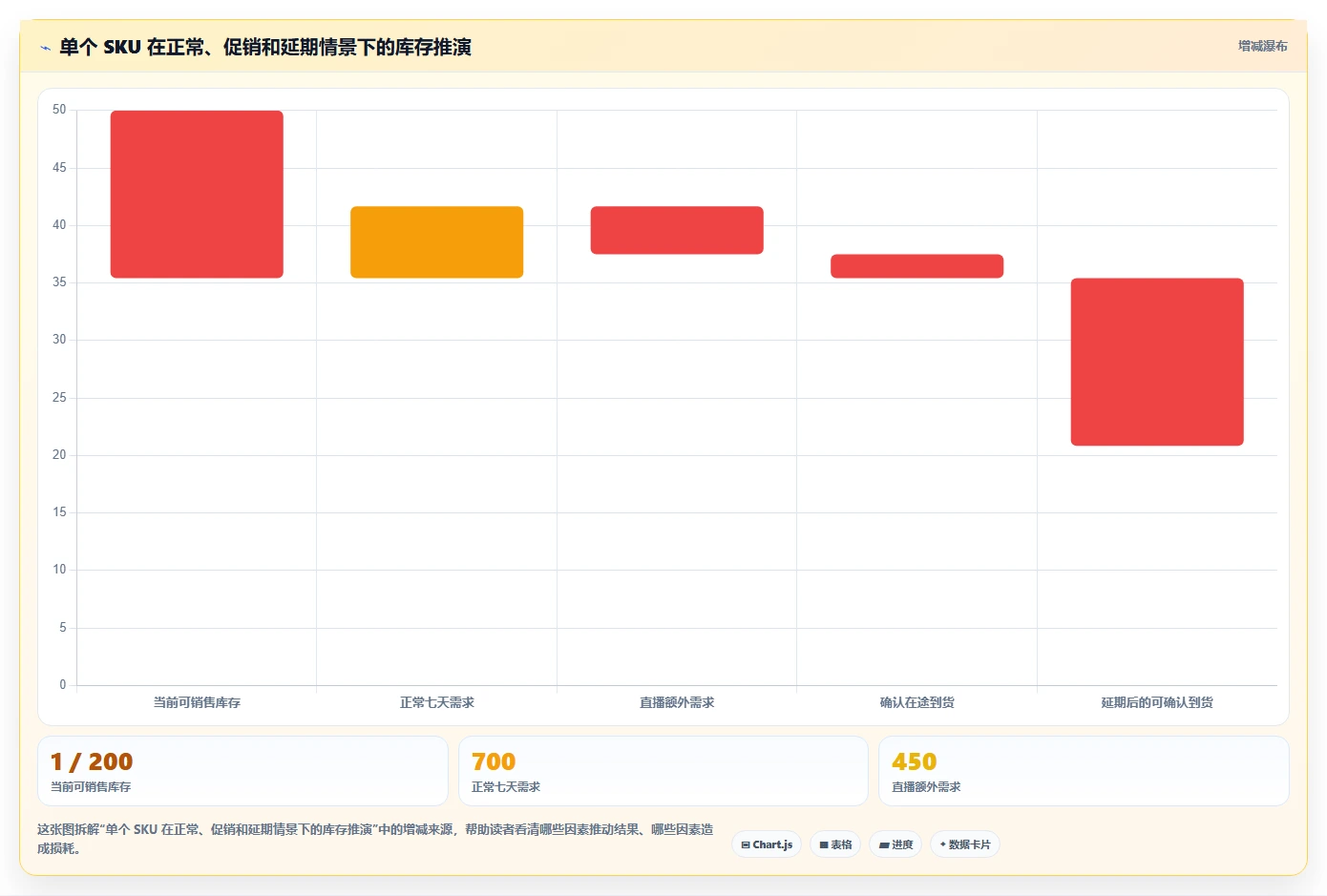Viewport: 1327px width, 896px height.
Task: Click the x-axis label 直播额外需求
Action: (x=677, y=702)
